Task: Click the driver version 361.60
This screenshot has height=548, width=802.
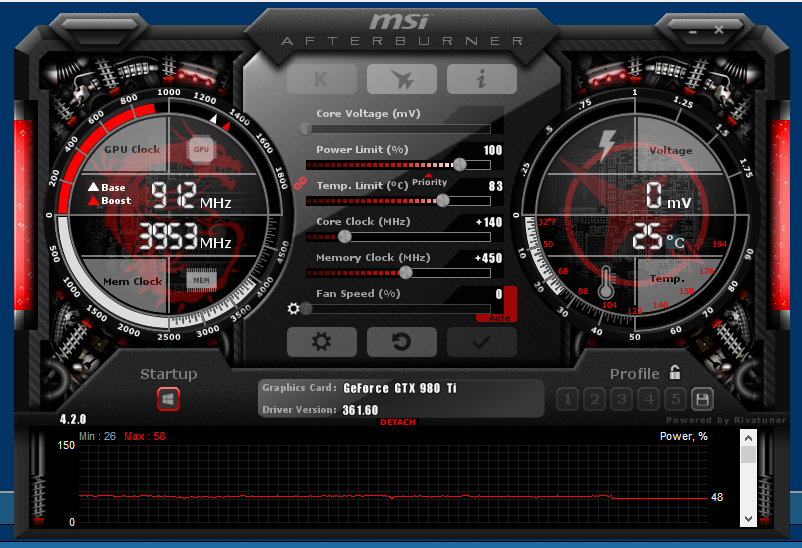Action: tap(360, 410)
